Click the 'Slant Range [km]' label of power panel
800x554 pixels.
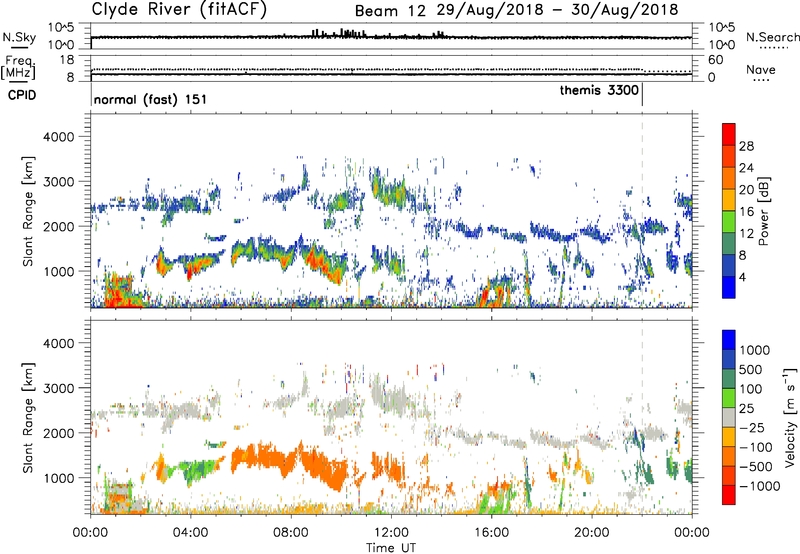pos(28,211)
